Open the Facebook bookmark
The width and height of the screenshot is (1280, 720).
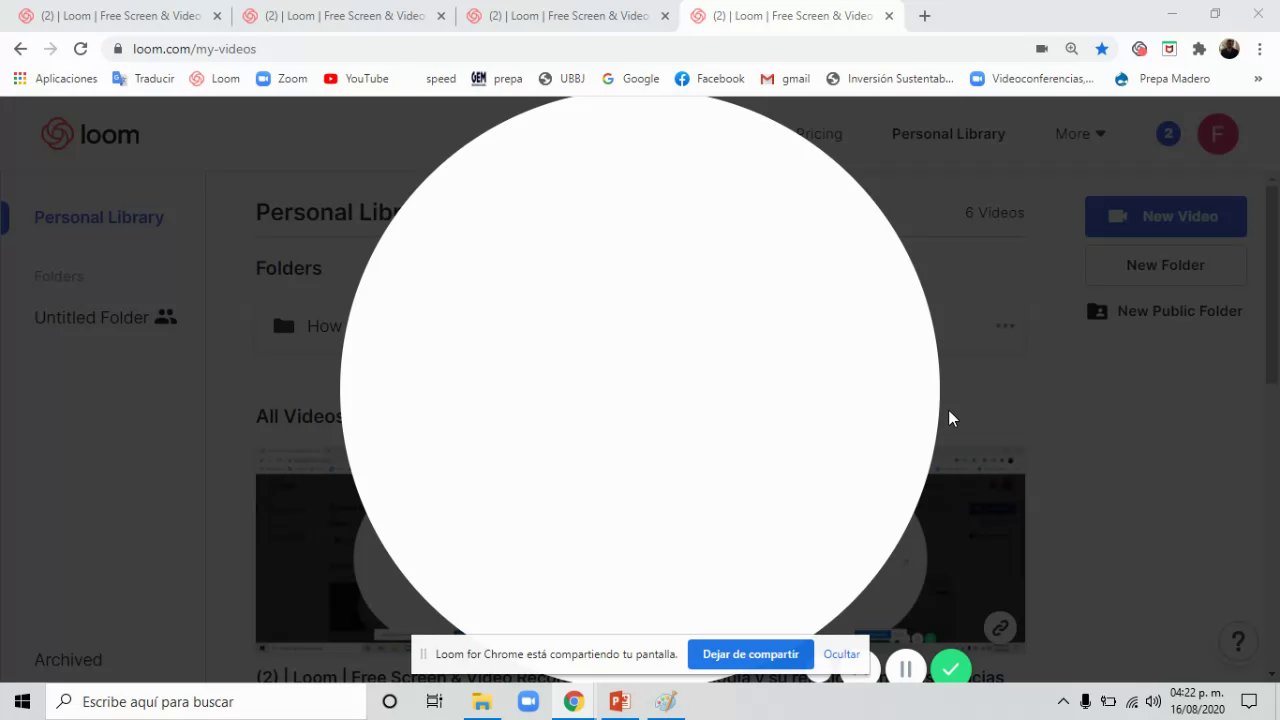point(709,79)
